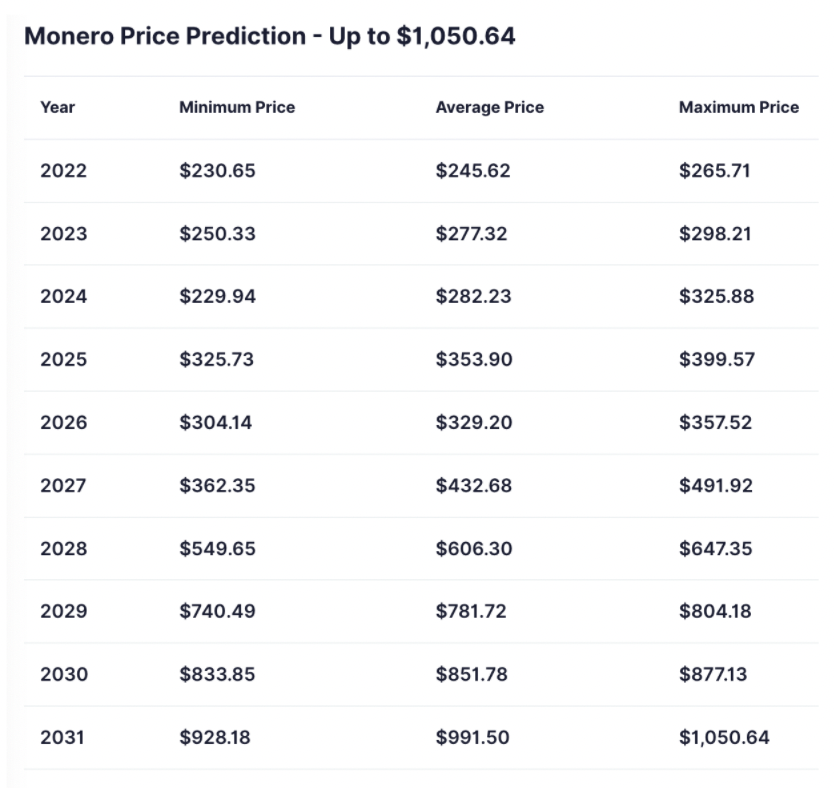Select the $991.50 average price cell

tap(473, 738)
